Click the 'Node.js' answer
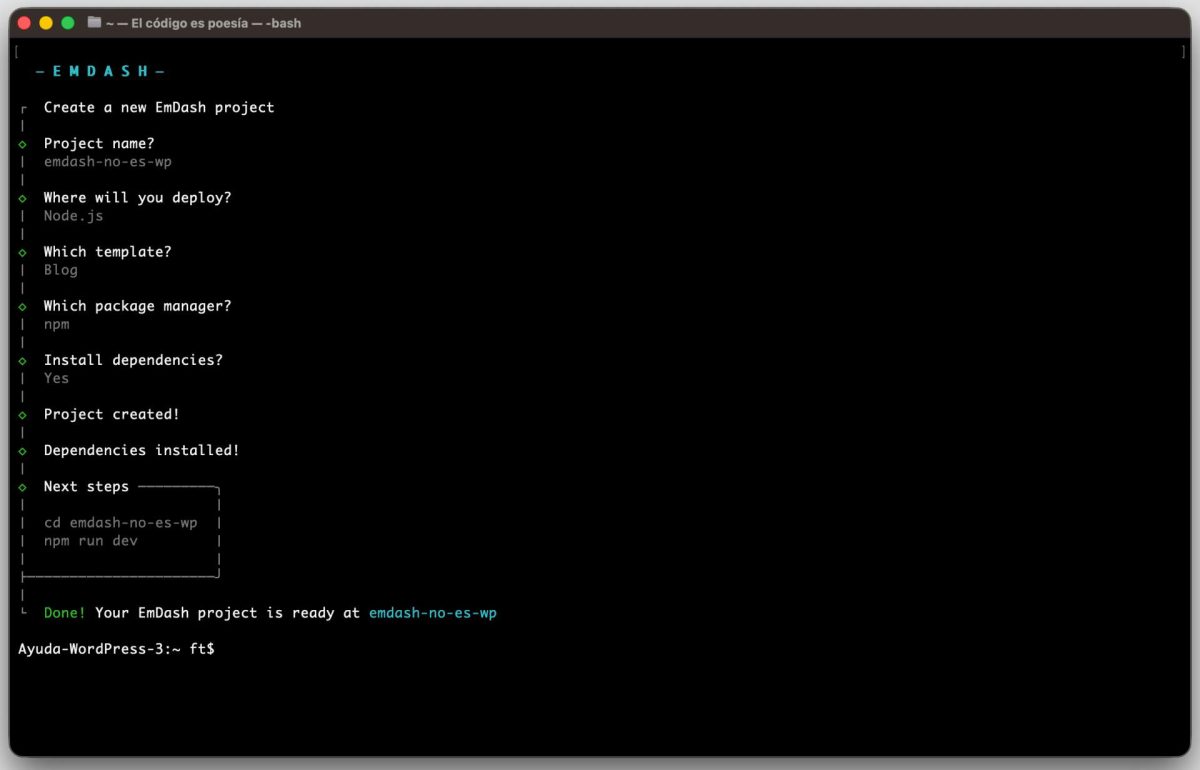1200x770 pixels. pyautogui.click(x=73, y=215)
